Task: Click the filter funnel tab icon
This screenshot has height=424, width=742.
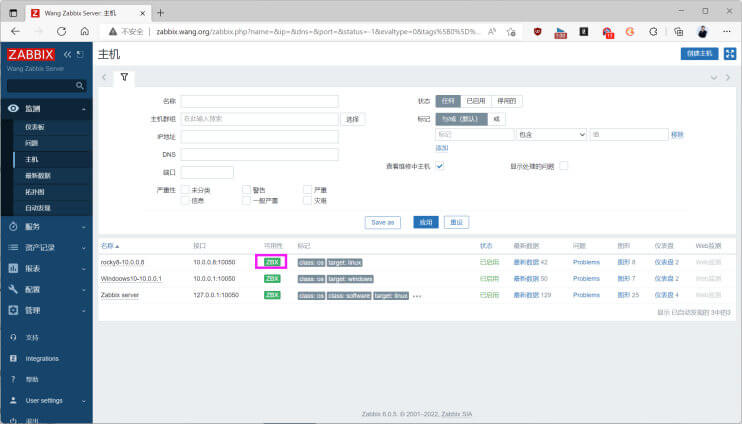Action: coord(124,77)
